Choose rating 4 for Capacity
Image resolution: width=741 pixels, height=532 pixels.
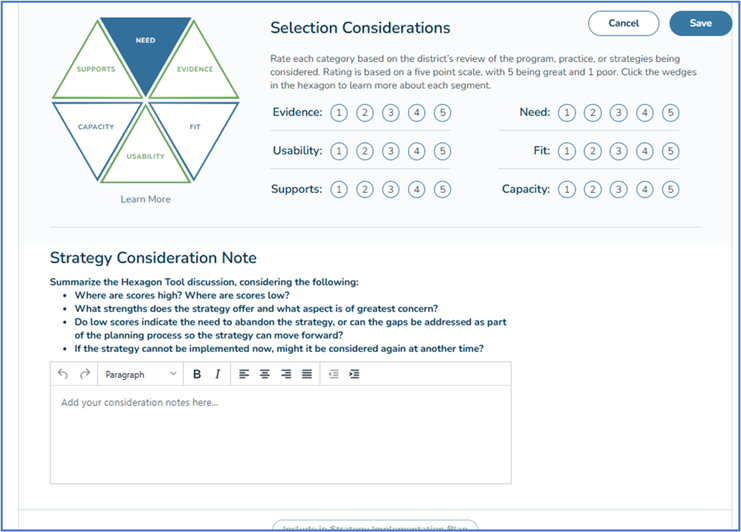[645, 189]
